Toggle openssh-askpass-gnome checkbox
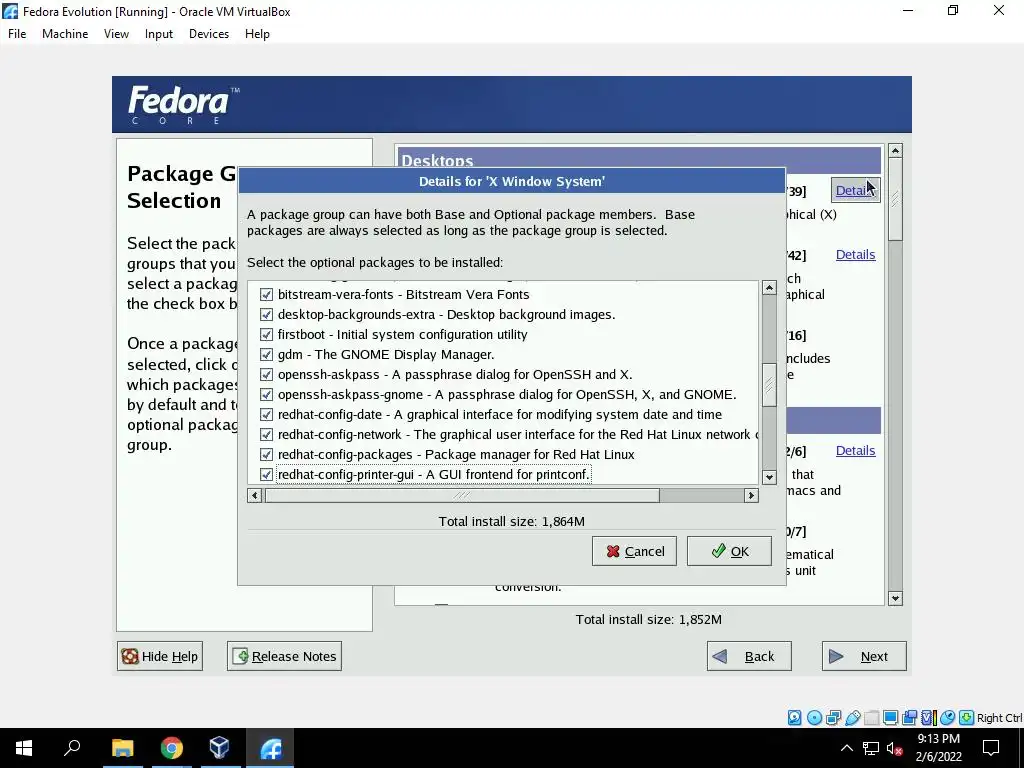The image size is (1024, 768). pos(266,394)
